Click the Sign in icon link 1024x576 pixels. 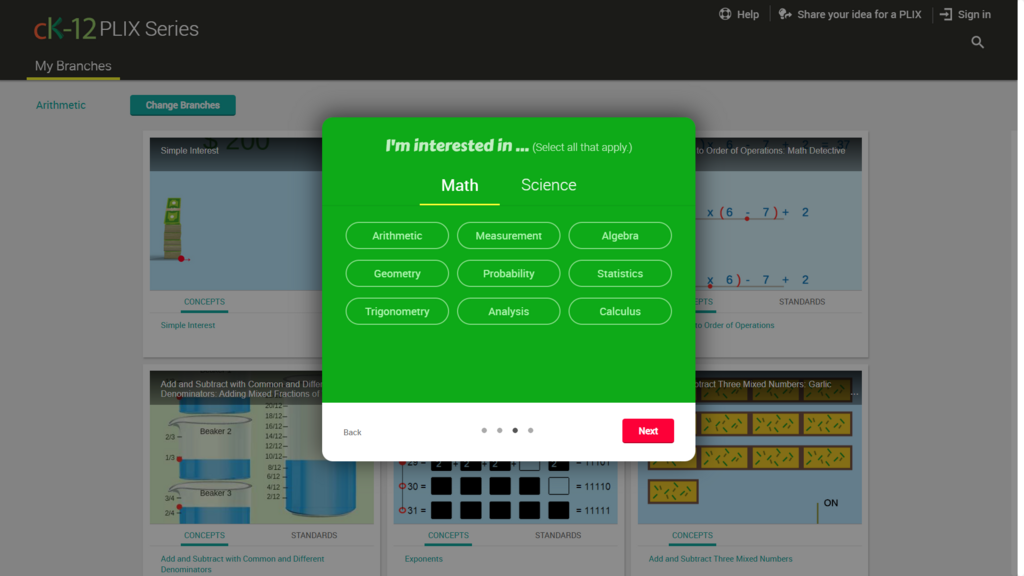click(x=965, y=15)
